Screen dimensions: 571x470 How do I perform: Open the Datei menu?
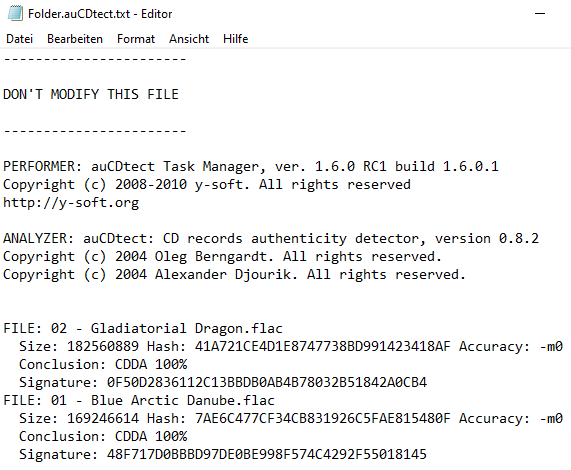pos(20,39)
